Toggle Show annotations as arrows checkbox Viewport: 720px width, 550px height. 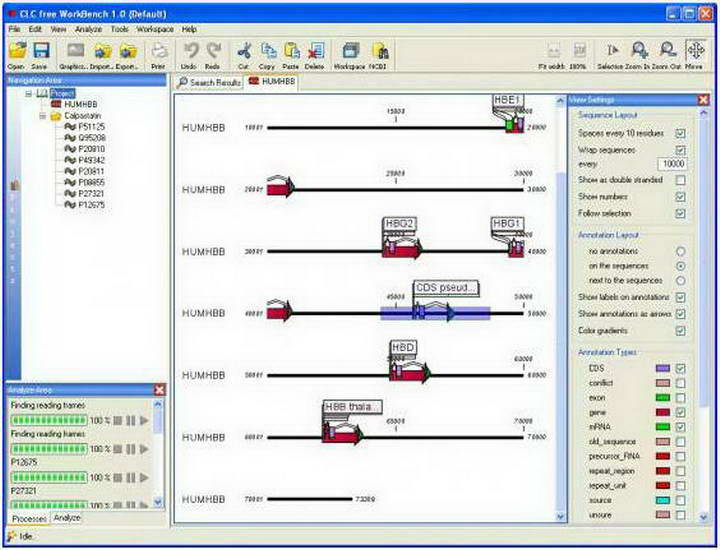click(681, 314)
